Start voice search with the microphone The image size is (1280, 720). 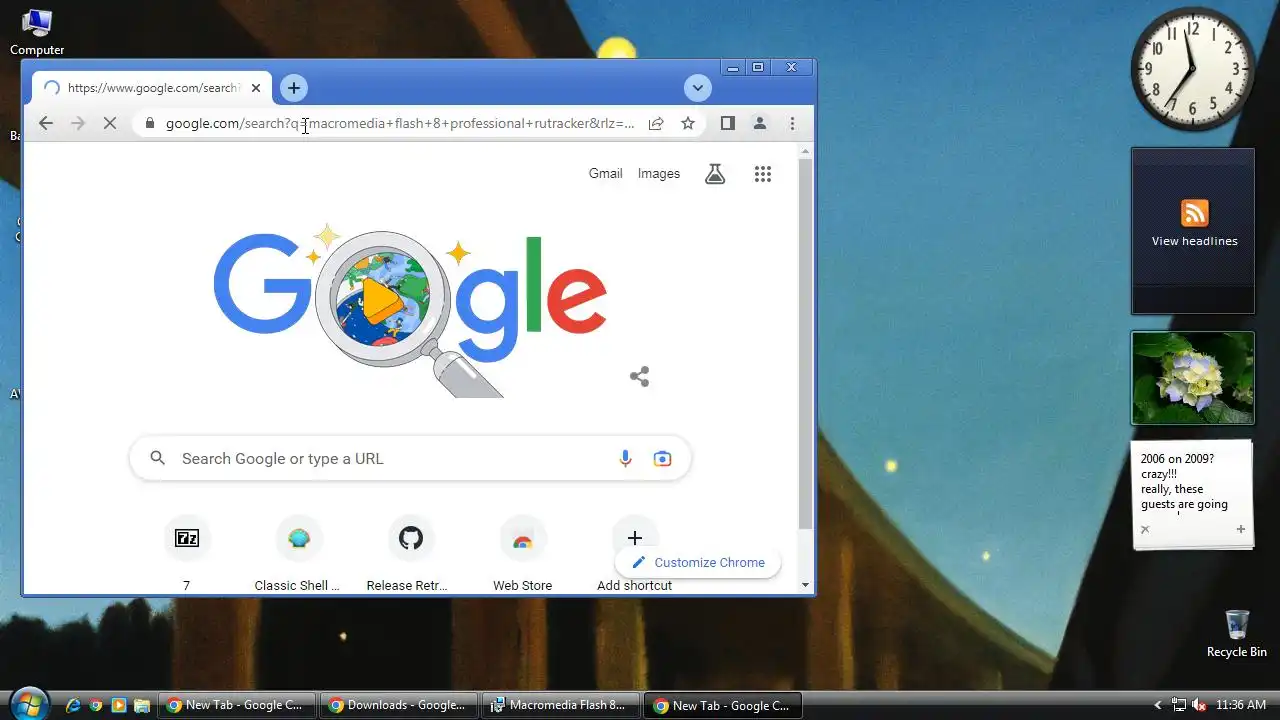pyautogui.click(x=625, y=458)
